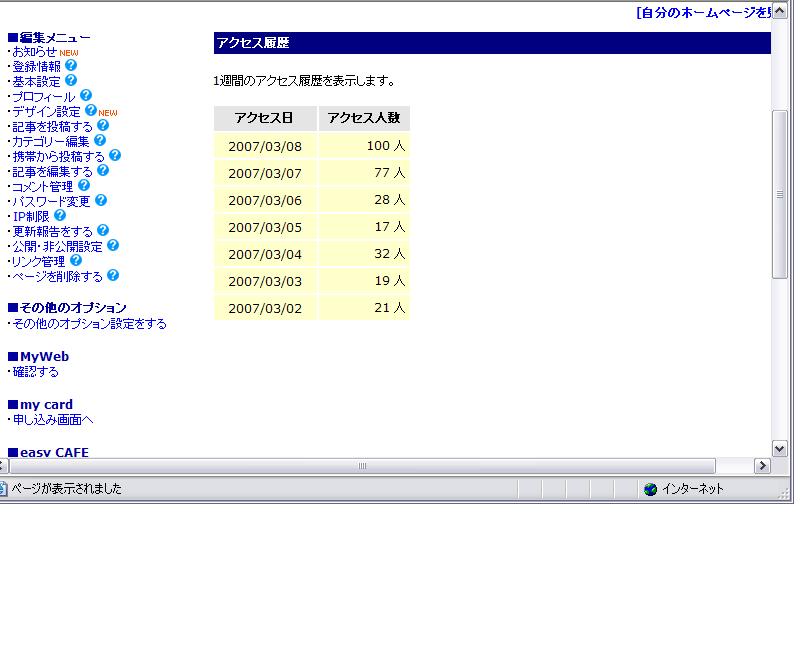Click help icon beside カテゴリー編集
Screen dimensions: 808x647
(100, 141)
